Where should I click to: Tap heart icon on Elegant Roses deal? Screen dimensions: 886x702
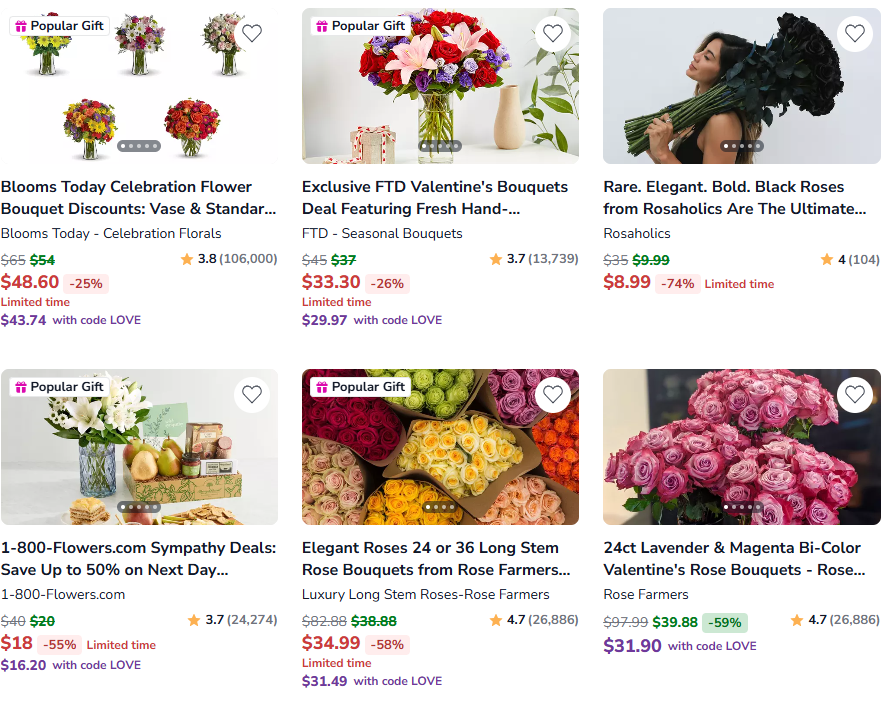pyautogui.click(x=553, y=395)
